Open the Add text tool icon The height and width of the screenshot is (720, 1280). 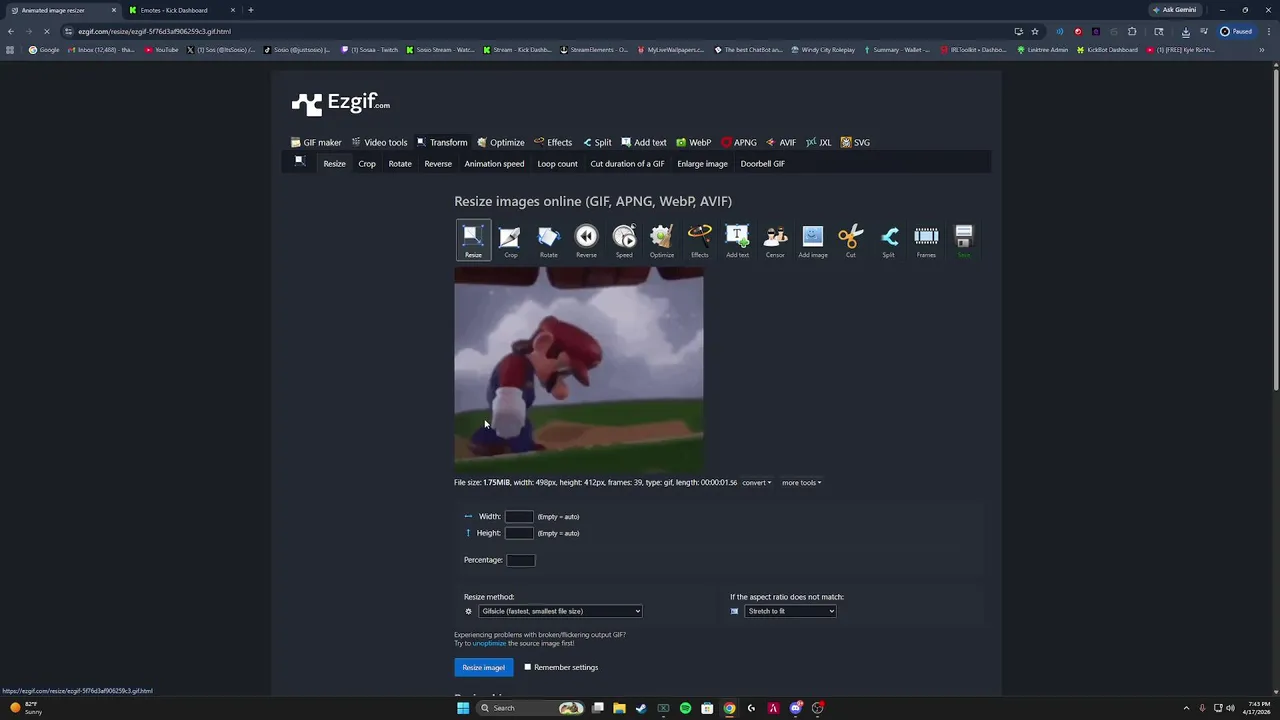tap(737, 240)
